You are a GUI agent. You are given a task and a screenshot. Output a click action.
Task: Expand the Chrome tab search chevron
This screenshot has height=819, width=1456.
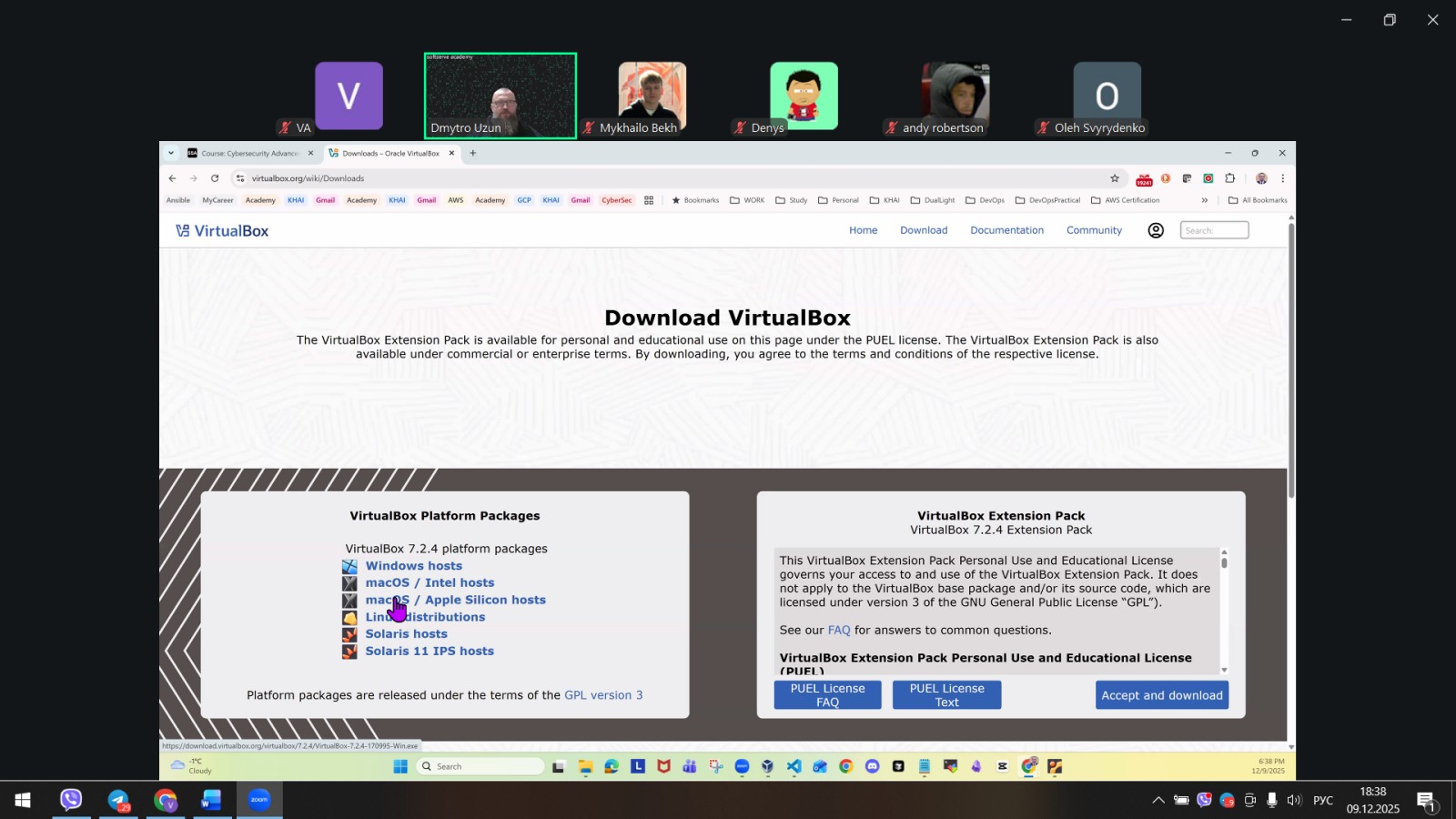pos(171,153)
